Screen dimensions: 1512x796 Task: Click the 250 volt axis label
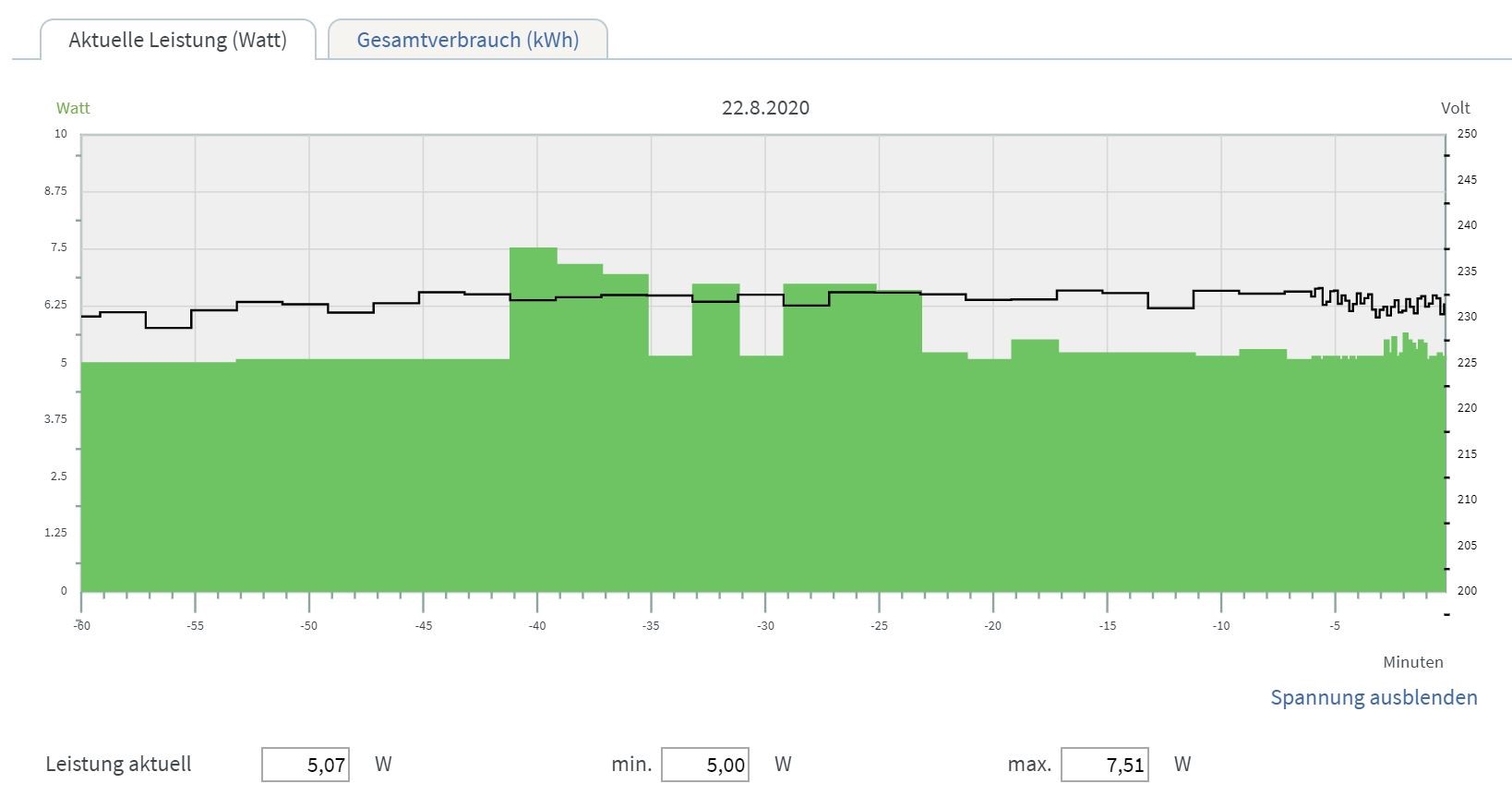click(1467, 134)
